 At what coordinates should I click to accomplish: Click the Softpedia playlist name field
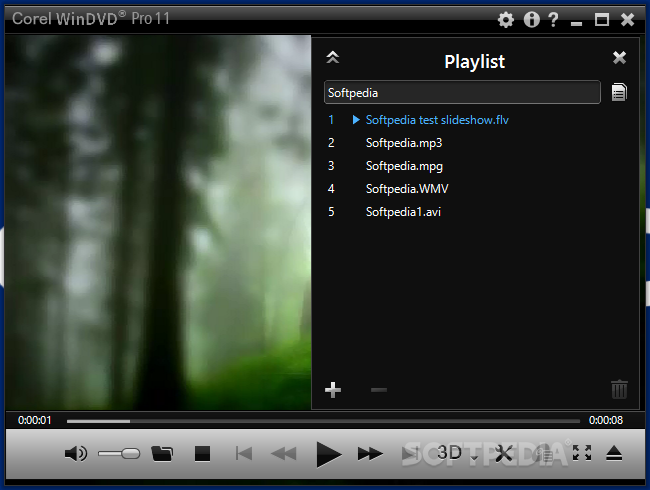point(462,92)
